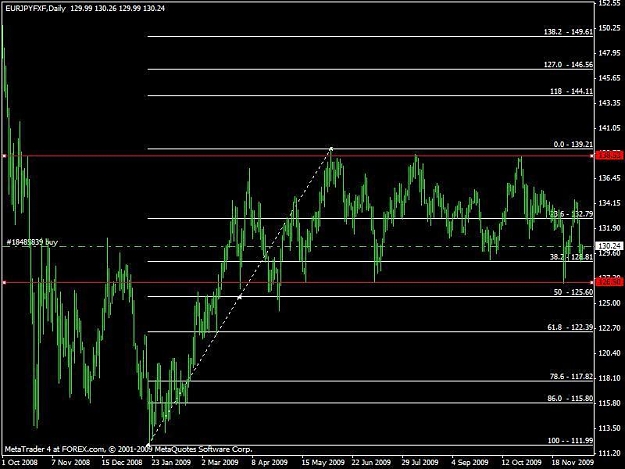
Task: Click the 23 Jan 2009 date label
Action: [x=171, y=462]
